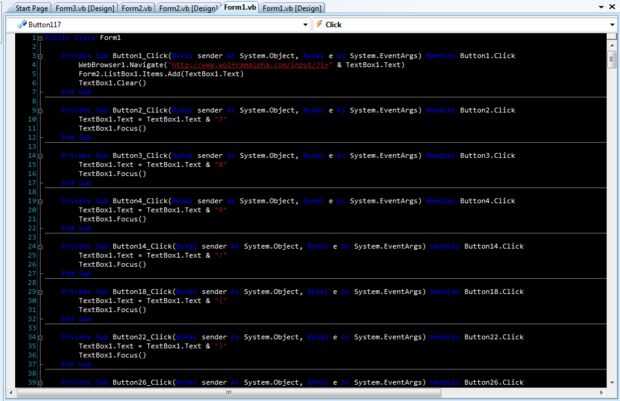Collapse the Button26_Click sub outline
The height and width of the screenshot is (401, 620).
pyautogui.click(x=40, y=383)
